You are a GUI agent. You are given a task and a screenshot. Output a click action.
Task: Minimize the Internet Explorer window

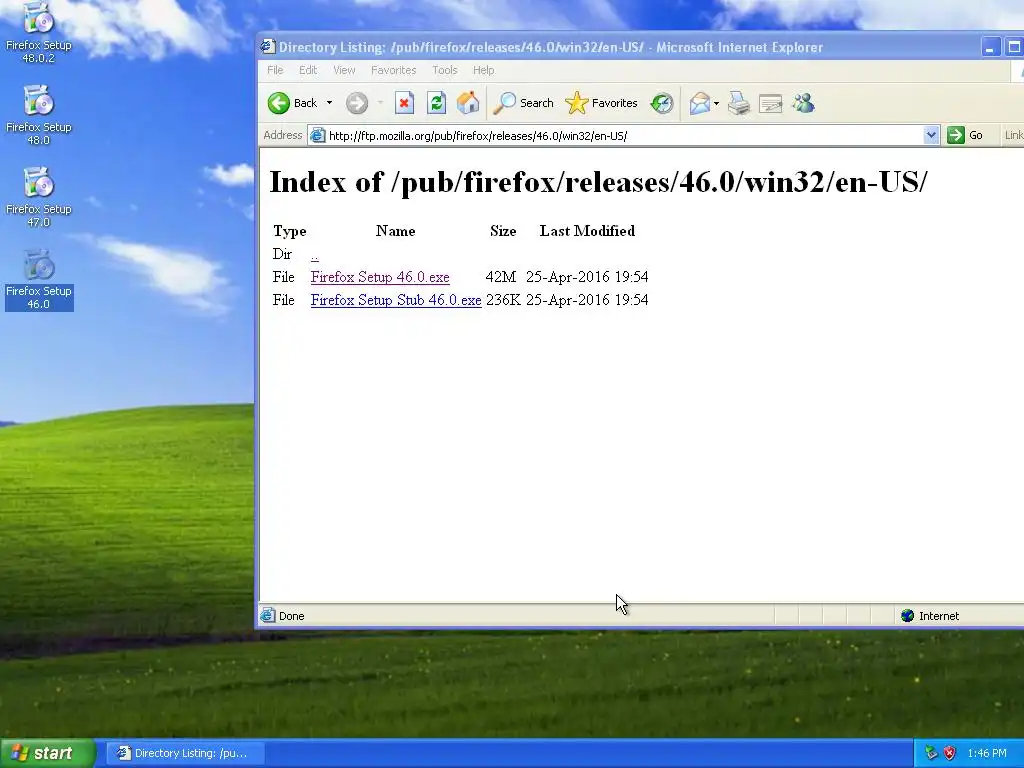[x=991, y=47]
